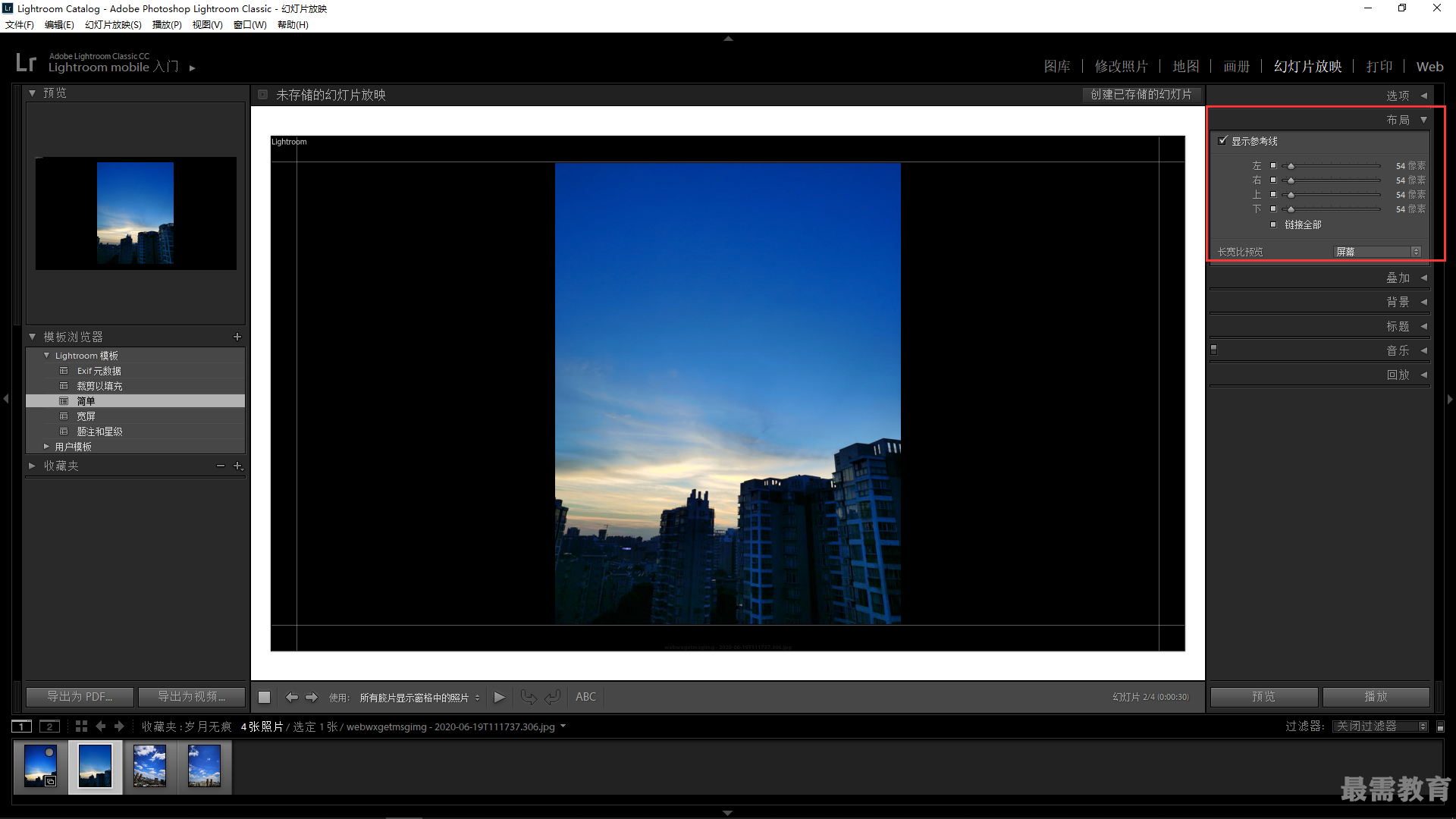
Task: Open File menu
Action: (x=20, y=25)
